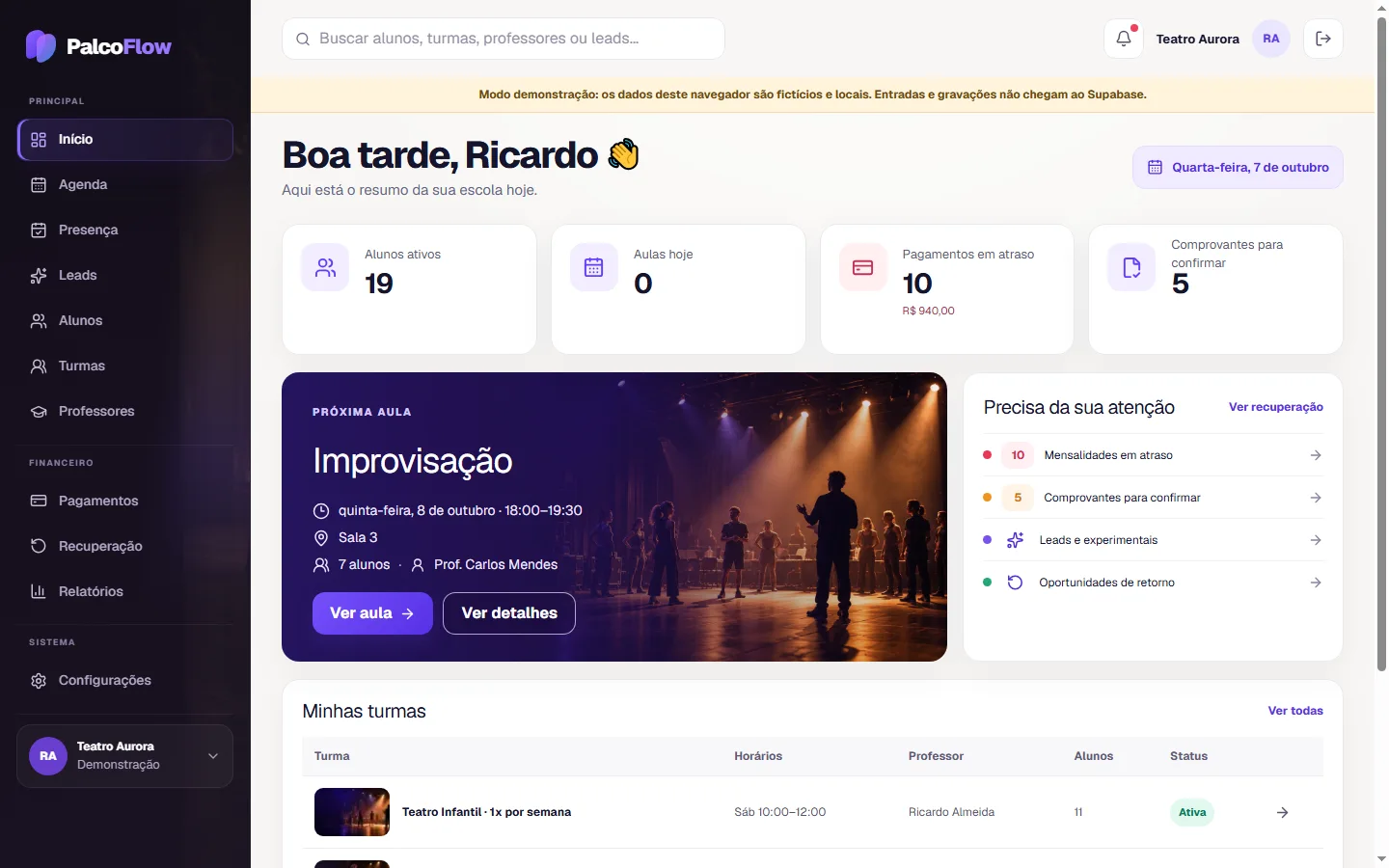Open Configurações in the sidebar
Image resolution: width=1389 pixels, height=868 pixels.
coord(125,681)
